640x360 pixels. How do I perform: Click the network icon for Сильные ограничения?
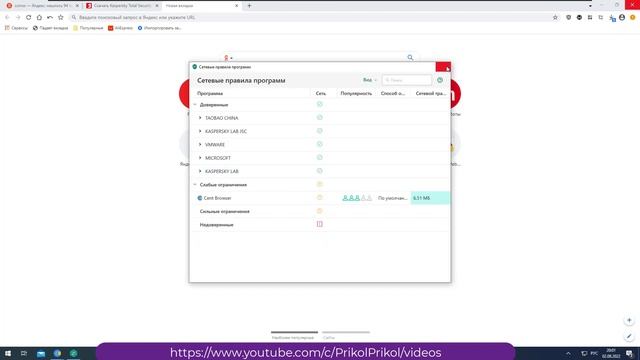320,211
